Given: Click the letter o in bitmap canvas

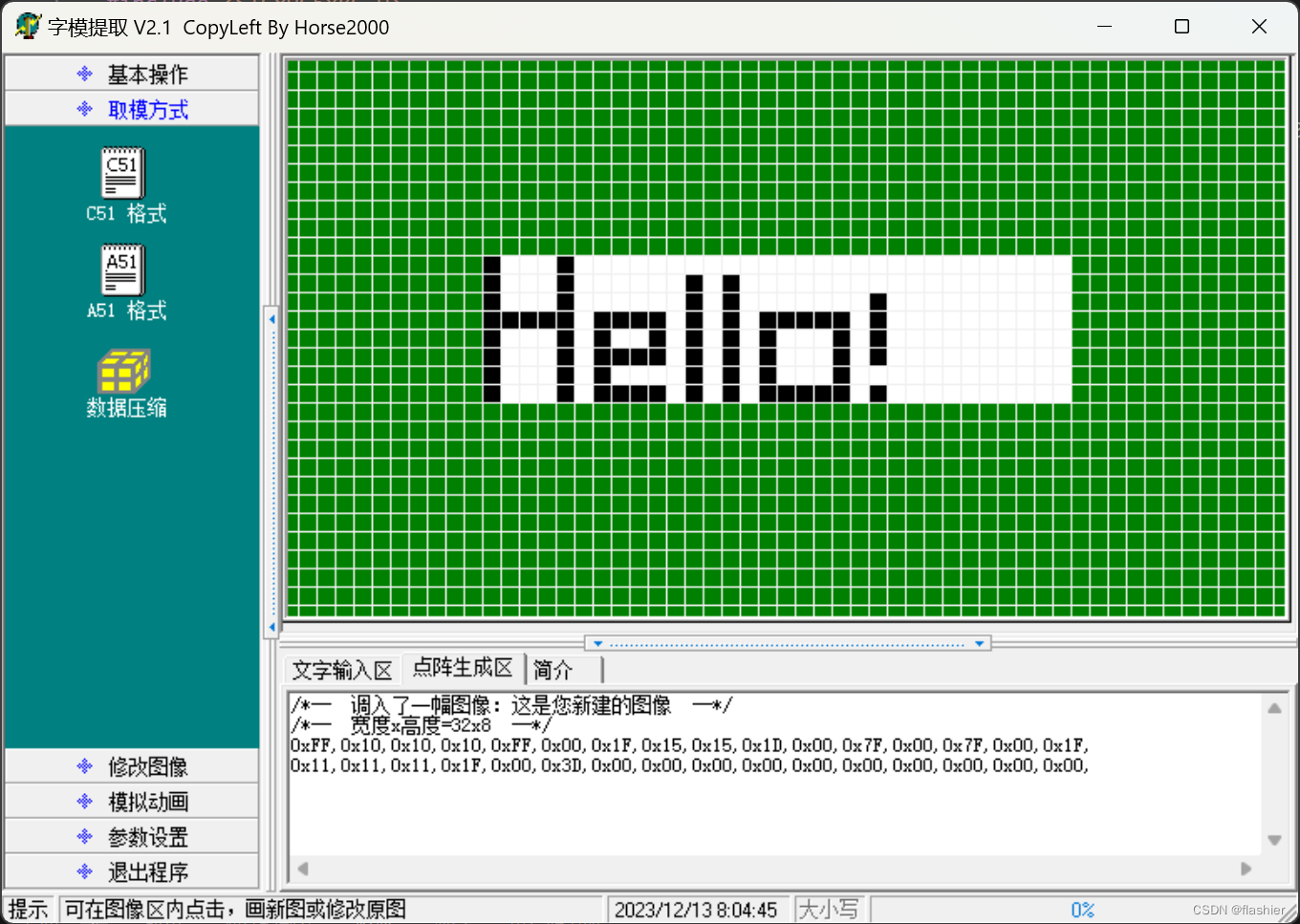Looking at the screenshot, I should point(805,356).
